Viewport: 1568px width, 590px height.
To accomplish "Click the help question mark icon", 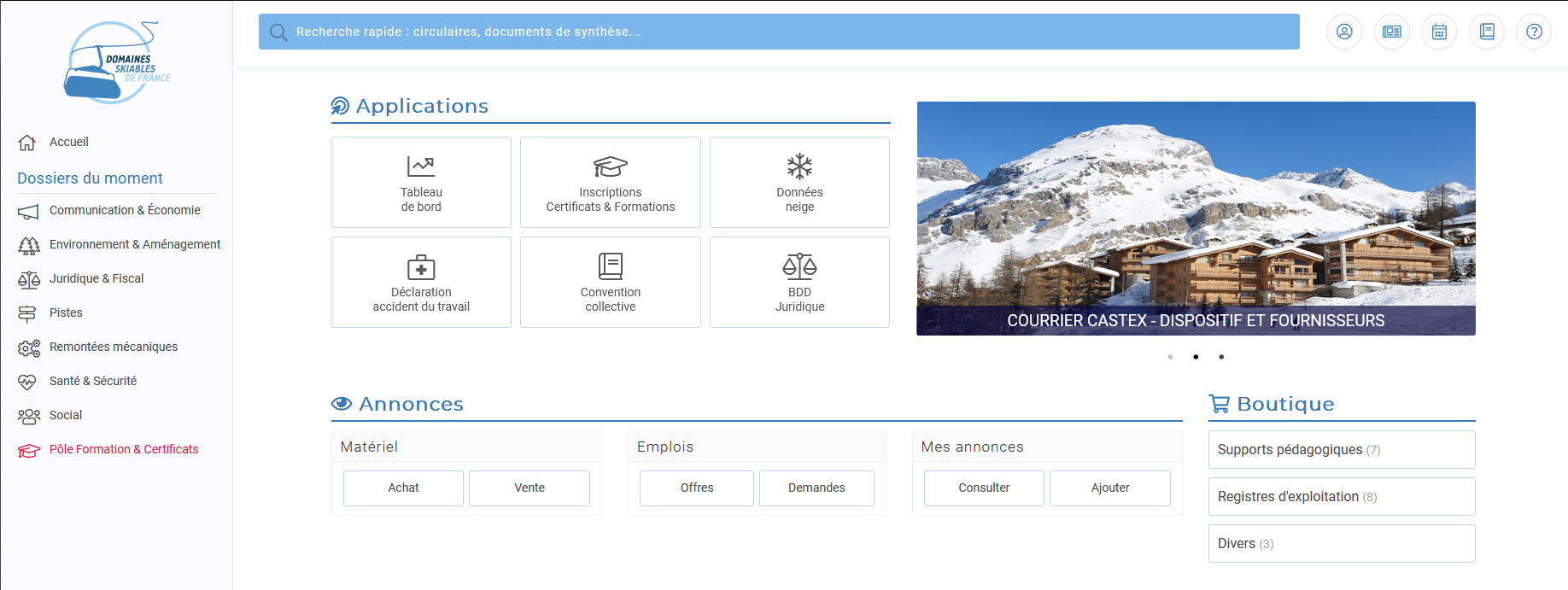I will (x=1534, y=32).
